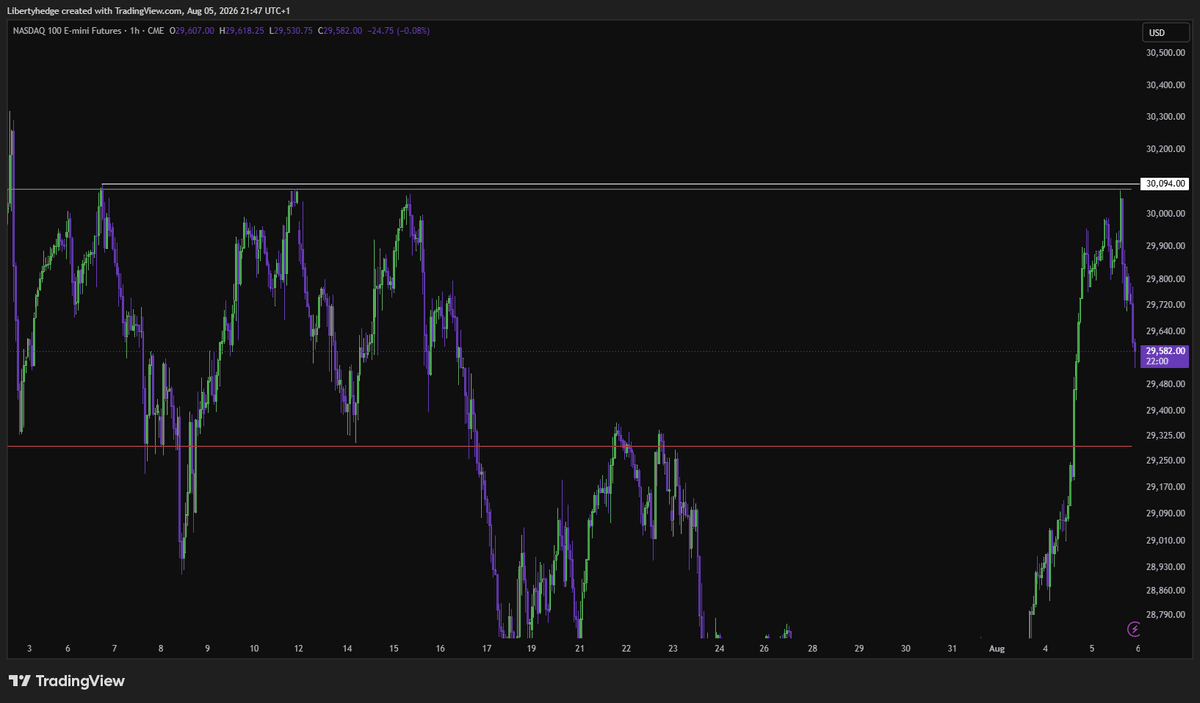Image resolution: width=1200 pixels, height=703 pixels.
Task: Click the 29,010.00 price axis label
Action: click(1166, 541)
